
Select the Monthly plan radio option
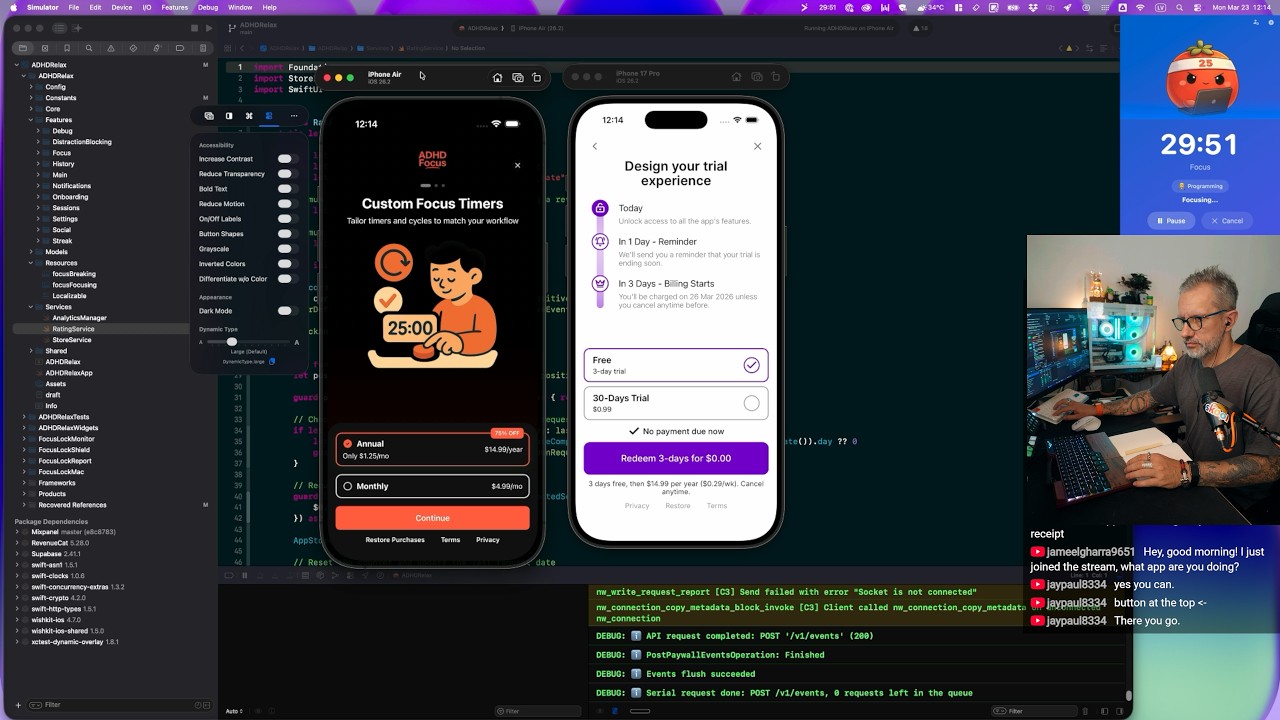[x=348, y=486]
